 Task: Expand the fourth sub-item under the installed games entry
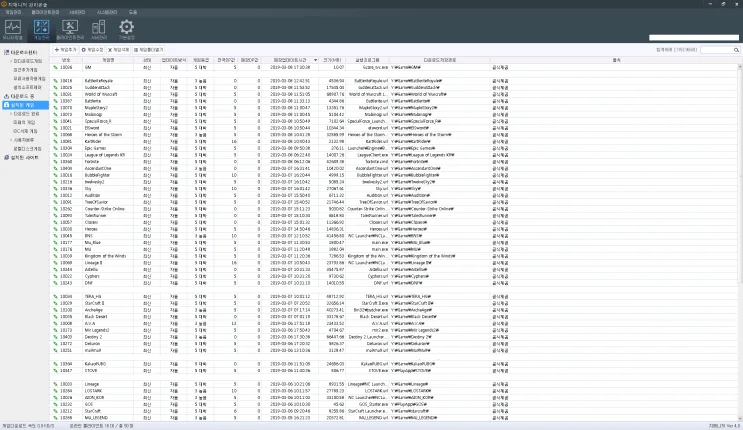click(11, 140)
